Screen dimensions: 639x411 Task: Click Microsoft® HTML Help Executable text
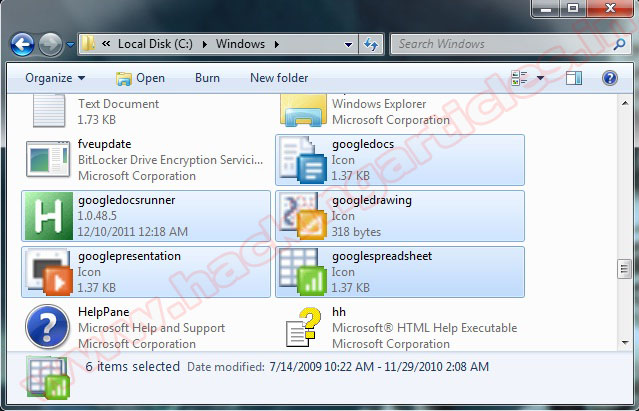pos(424,328)
